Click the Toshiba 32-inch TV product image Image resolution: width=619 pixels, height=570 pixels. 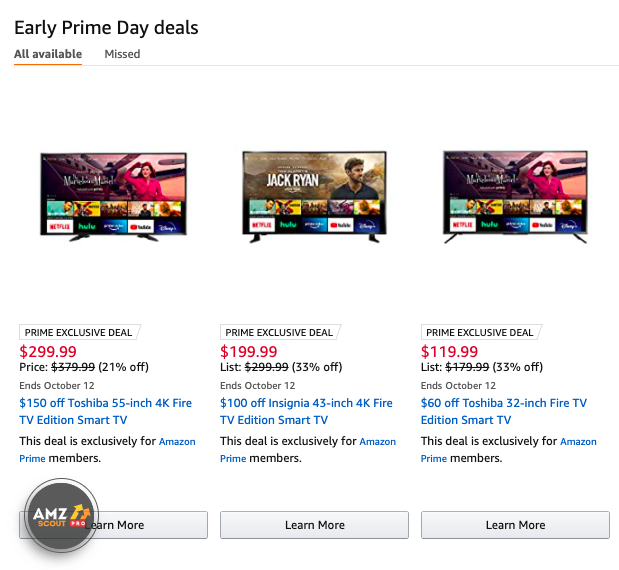(516, 196)
